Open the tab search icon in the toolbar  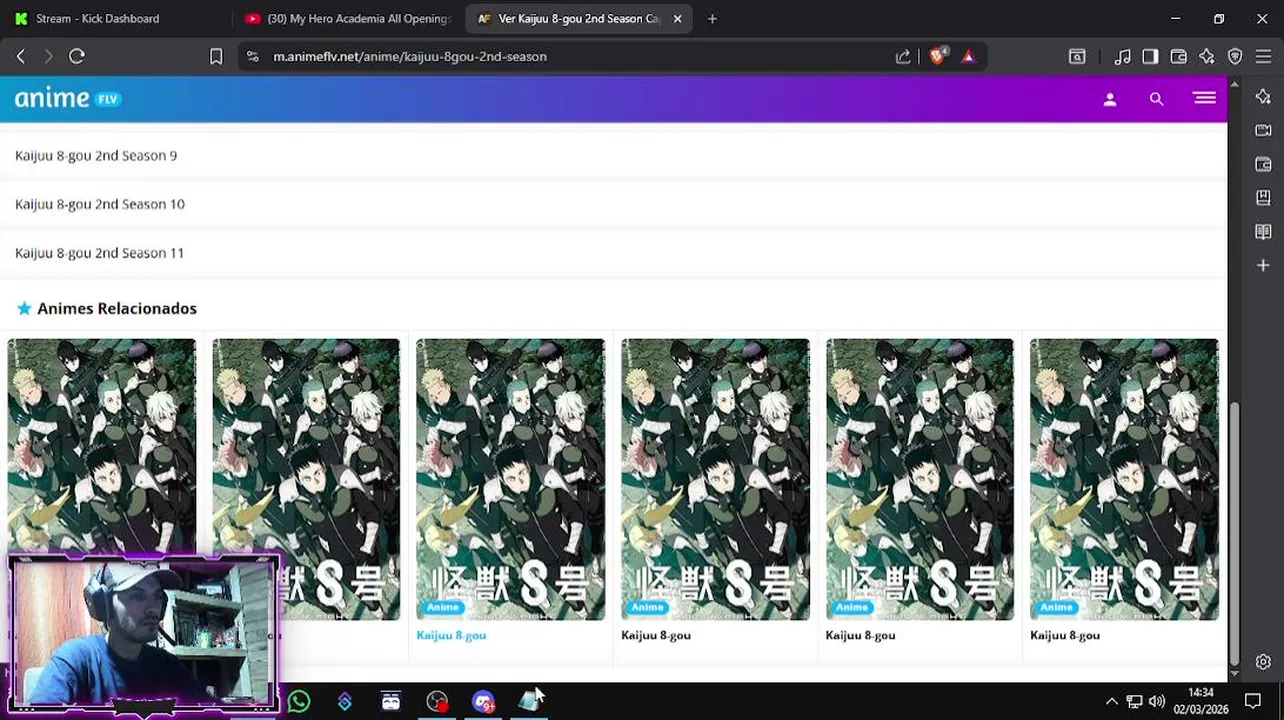tap(1077, 57)
